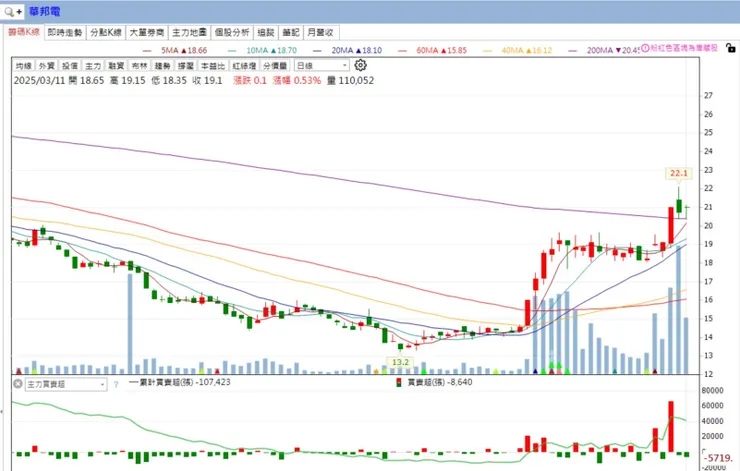
Task: Click the 2025/03/11 date text
Action: pos(40,81)
